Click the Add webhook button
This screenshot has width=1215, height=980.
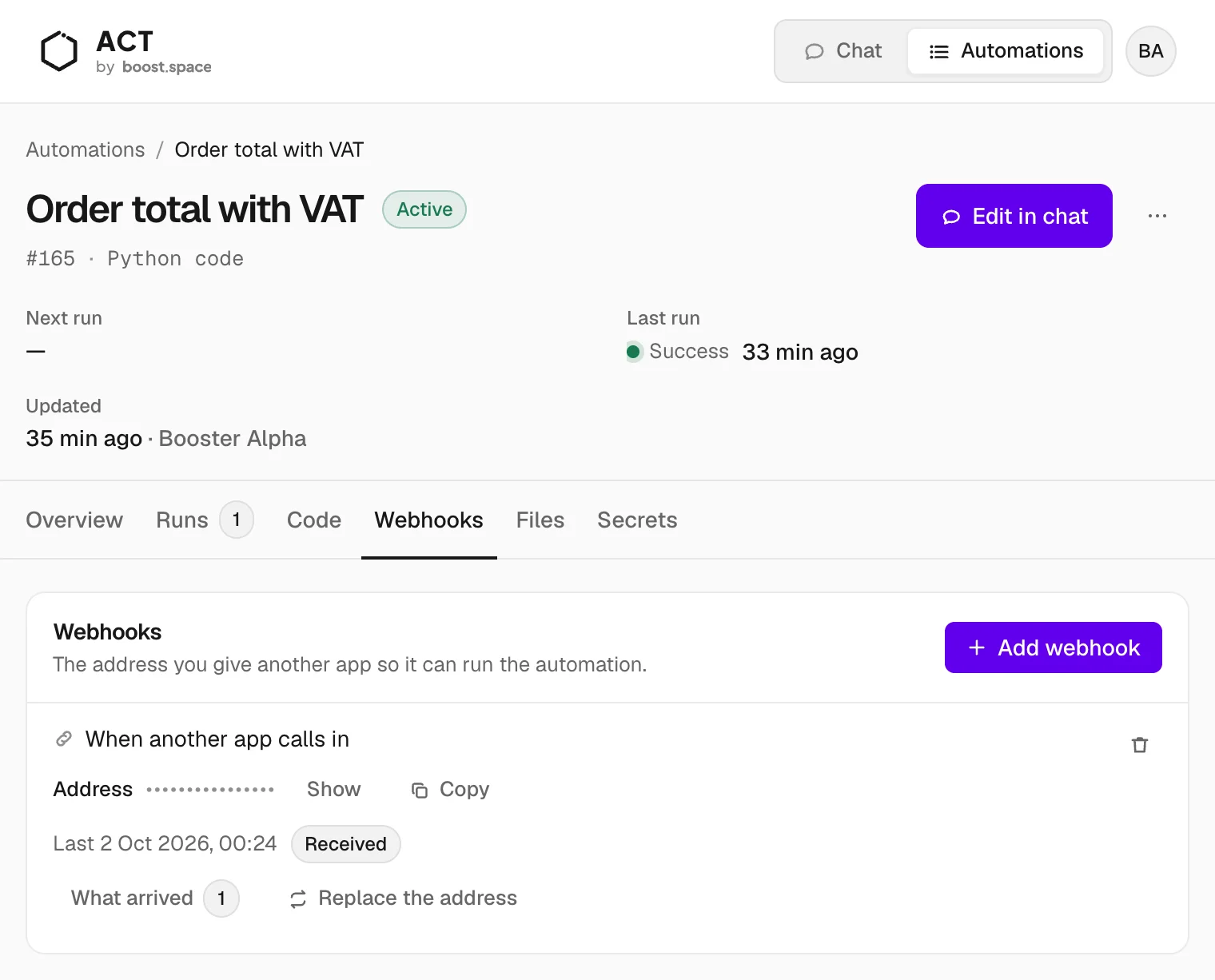tap(1053, 647)
